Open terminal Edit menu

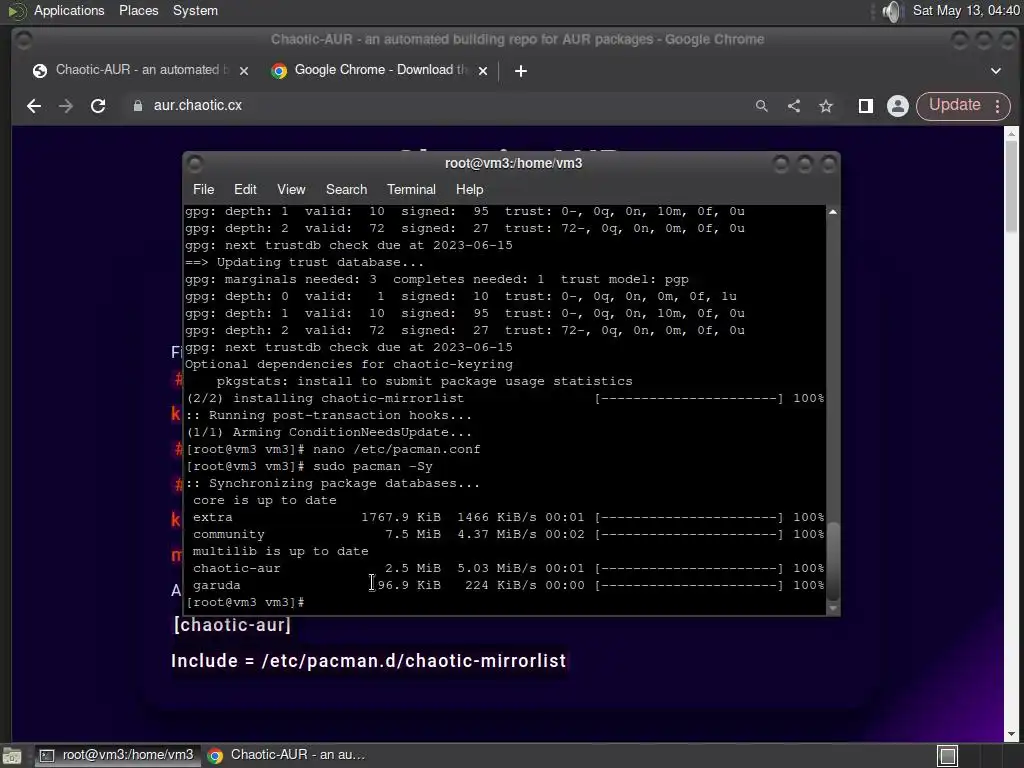245,189
